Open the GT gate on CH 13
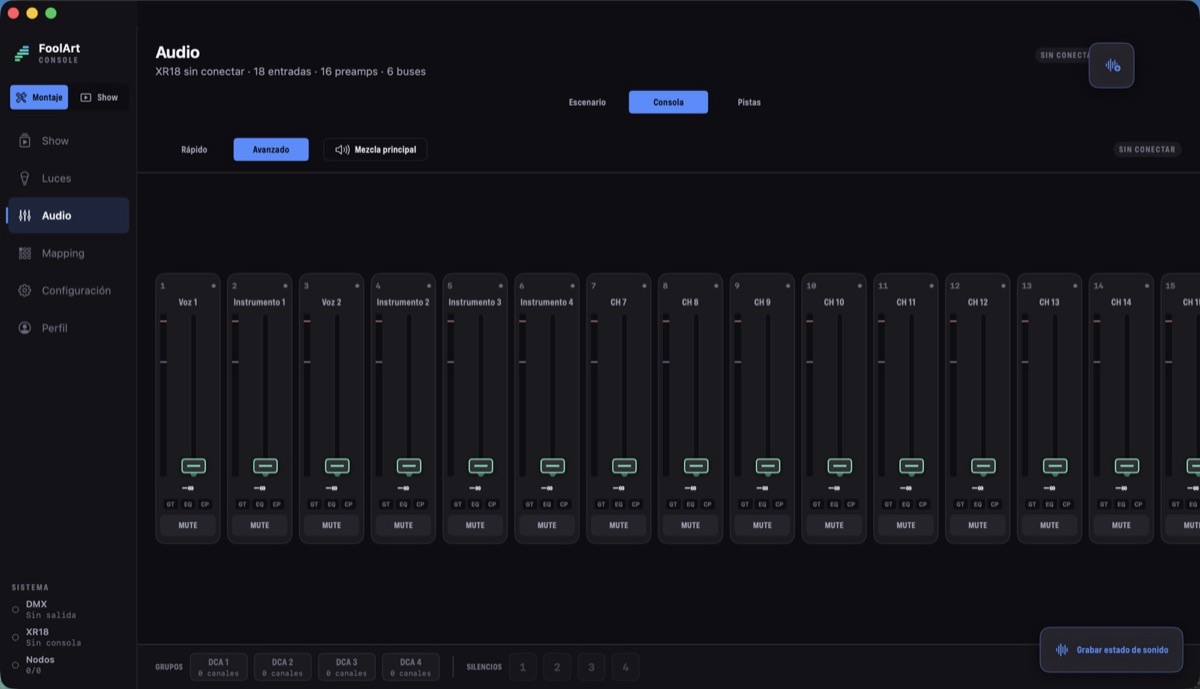Image resolution: width=1200 pixels, height=689 pixels. click(1032, 504)
